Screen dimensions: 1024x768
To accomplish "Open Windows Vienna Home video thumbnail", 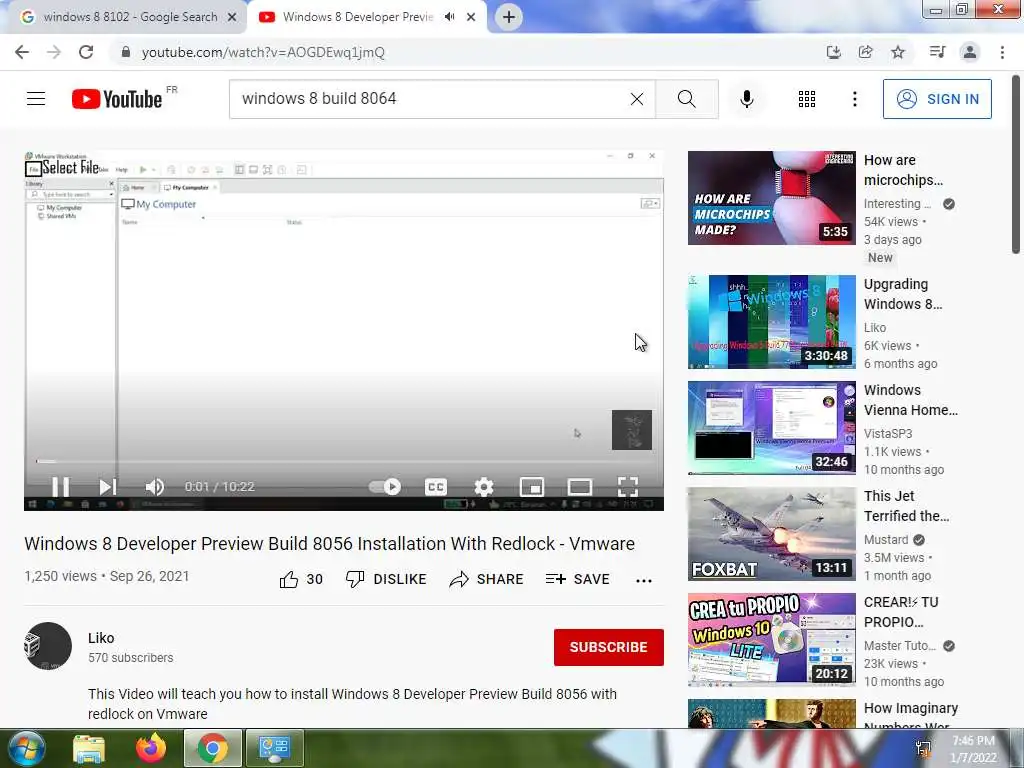I will [771, 428].
